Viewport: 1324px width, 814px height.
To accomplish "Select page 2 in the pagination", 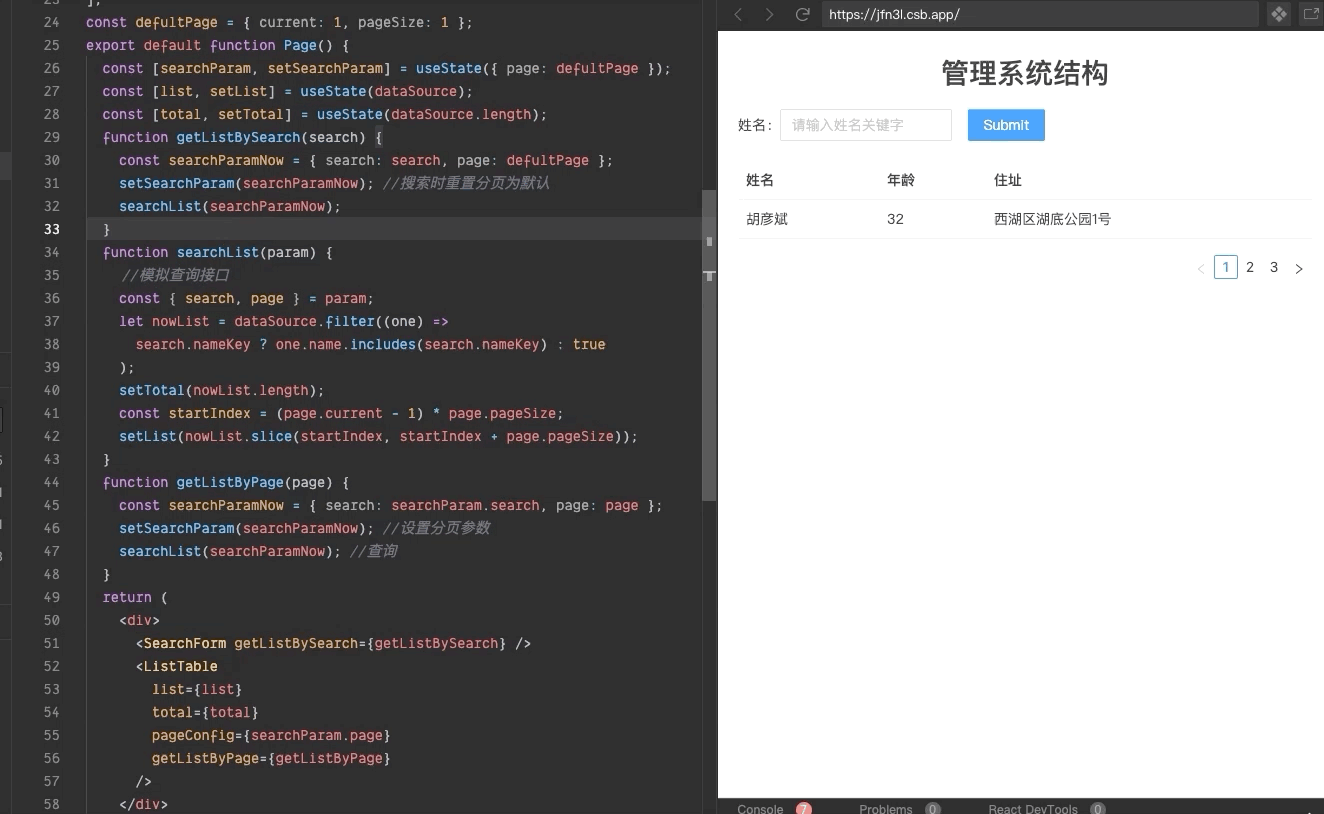I will pos(1250,267).
